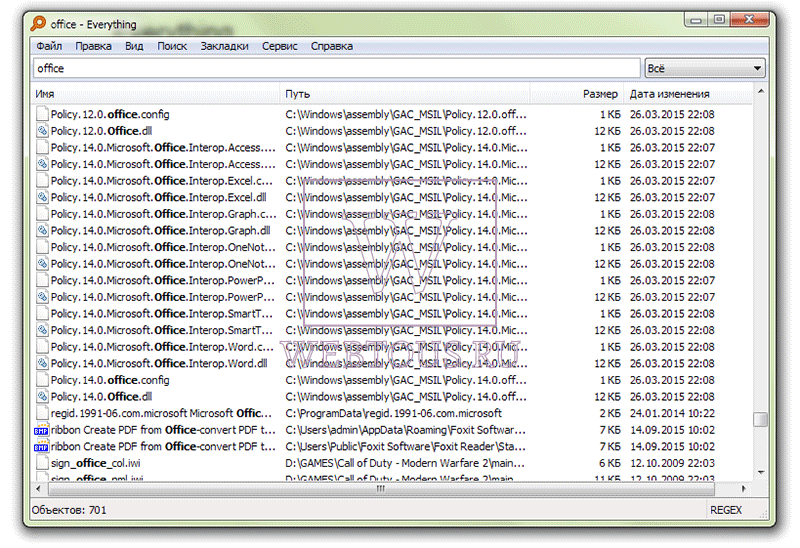Select the Foxit Reader ribbon BMP icon in Users\Public
The height and width of the screenshot is (548, 800).
point(41,447)
